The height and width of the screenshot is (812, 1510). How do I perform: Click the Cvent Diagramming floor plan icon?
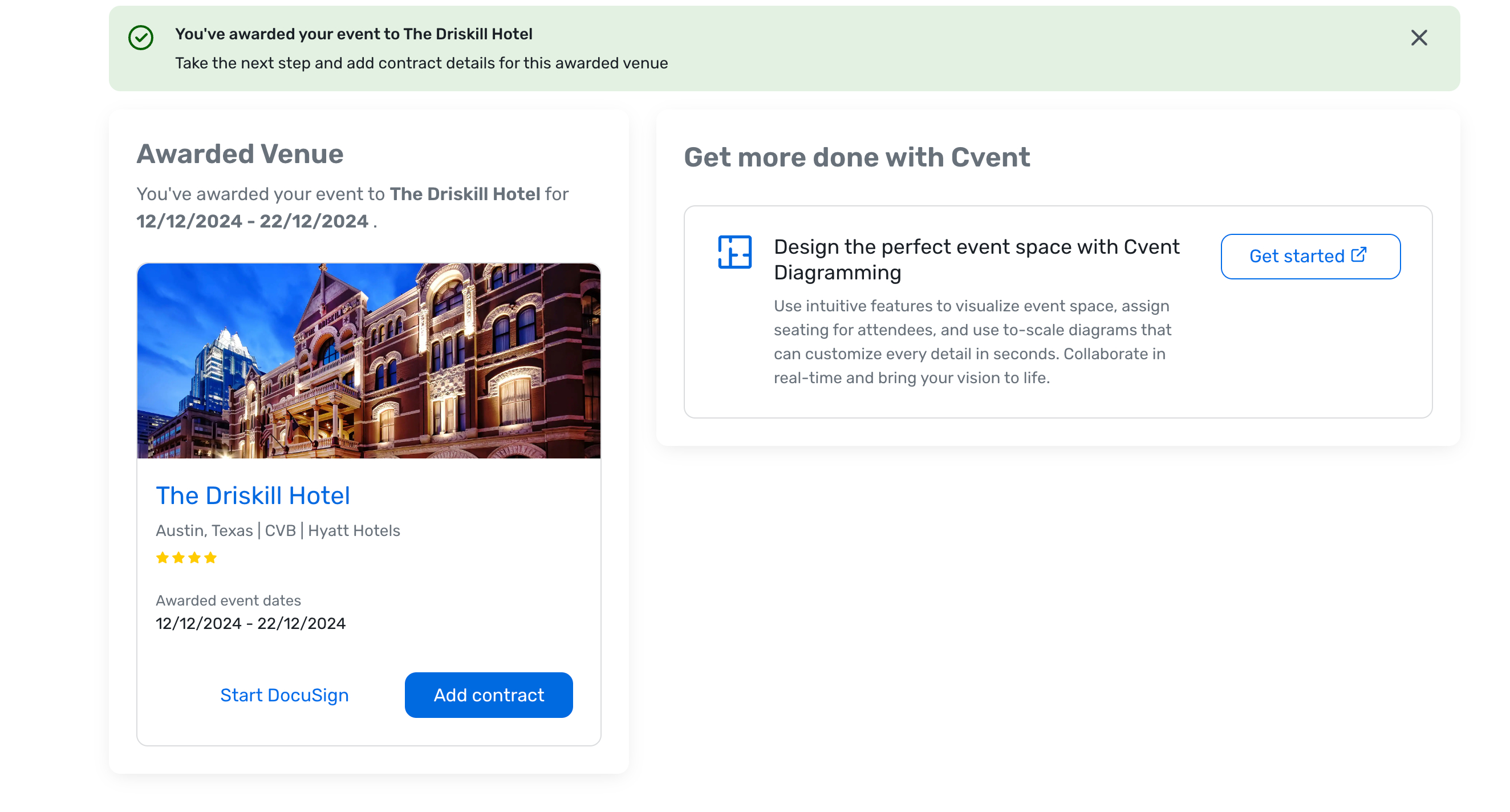point(734,252)
